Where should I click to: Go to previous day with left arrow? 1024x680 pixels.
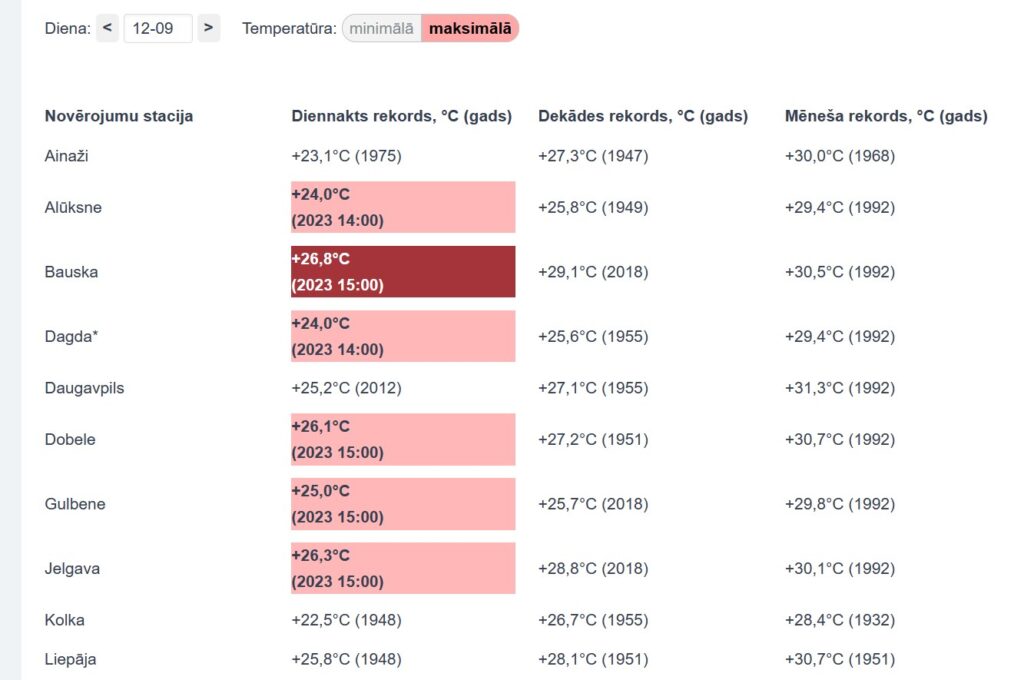click(x=108, y=28)
